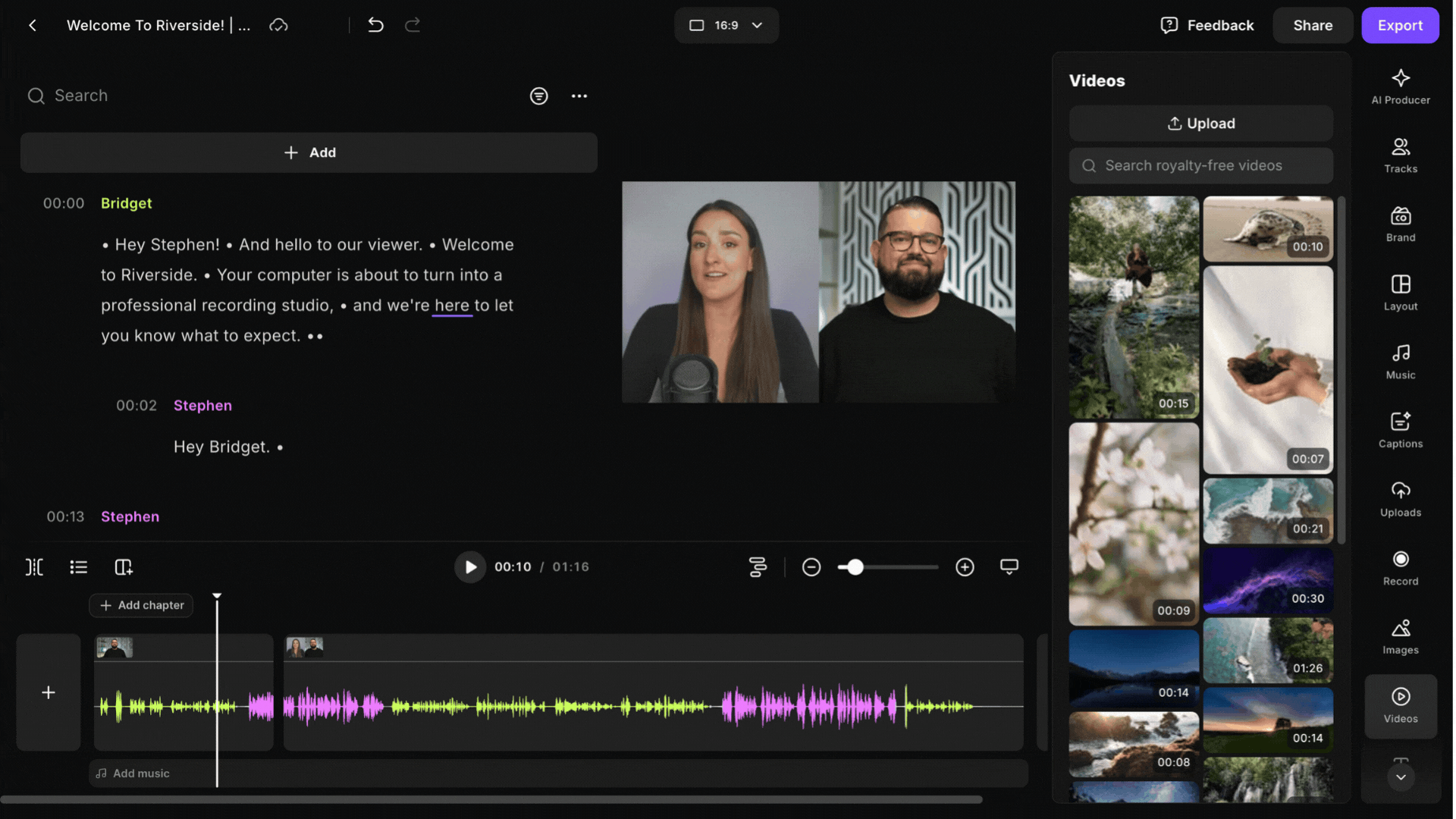Click the undo arrow icon
Image resolution: width=1456 pixels, height=819 pixels.
(375, 25)
